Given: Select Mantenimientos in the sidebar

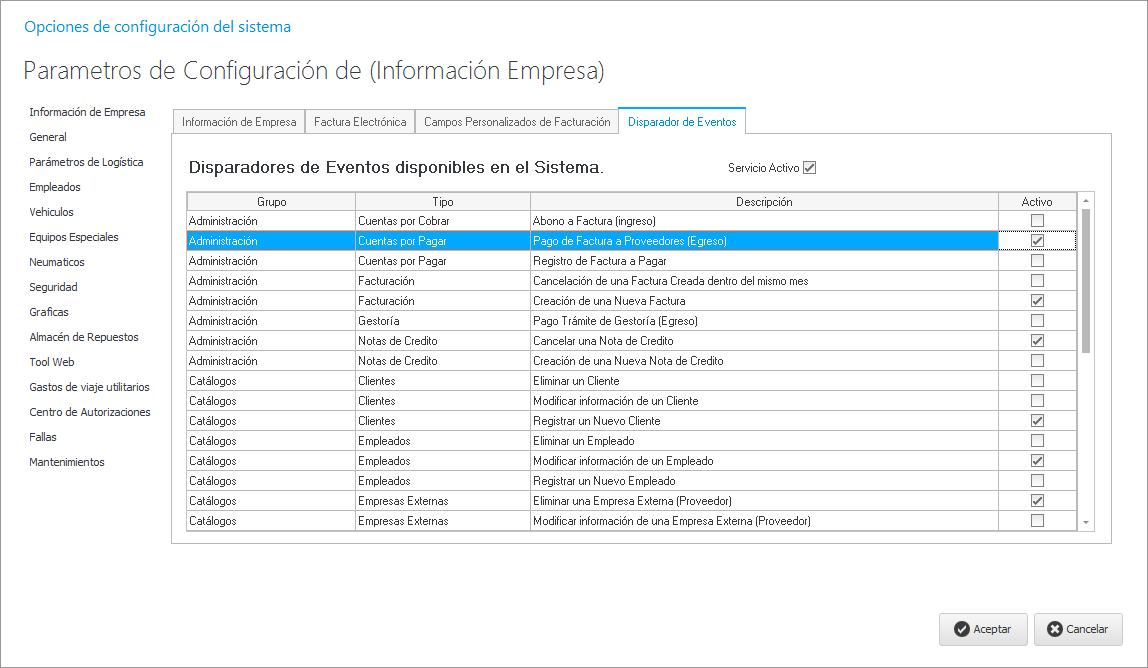Looking at the screenshot, I should tap(67, 462).
